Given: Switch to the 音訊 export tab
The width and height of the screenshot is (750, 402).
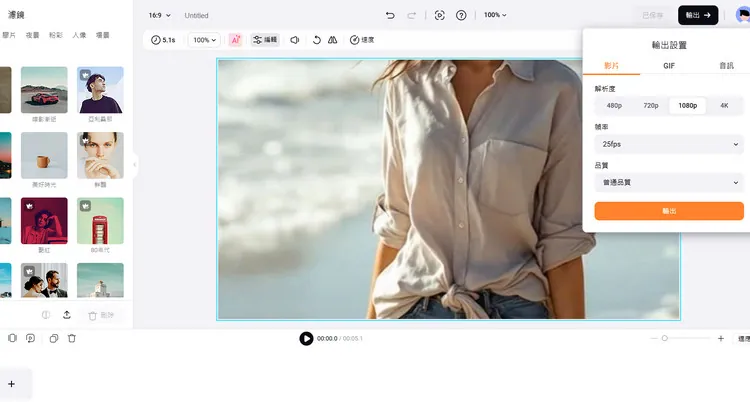Looking at the screenshot, I should tap(726, 65).
